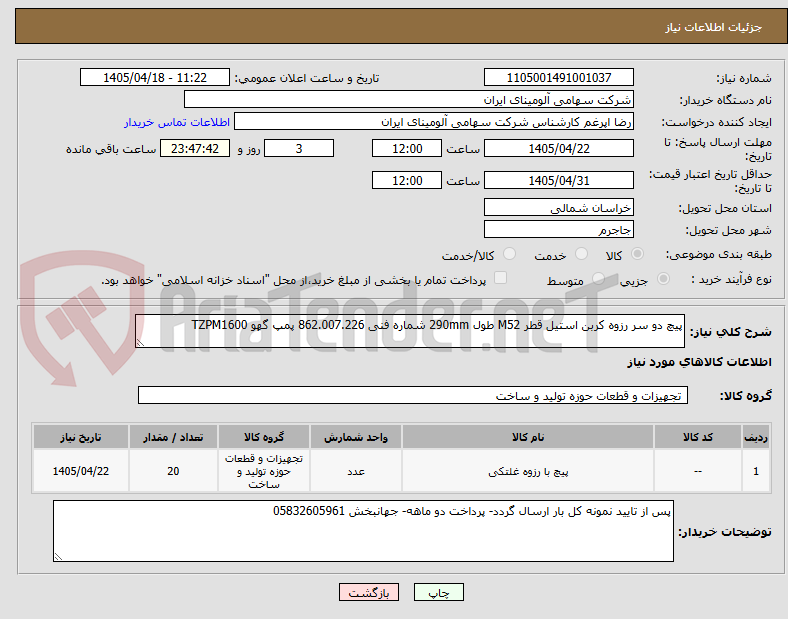Click the response deadline date field 1405/04/22

pyautogui.click(x=558, y=149)
